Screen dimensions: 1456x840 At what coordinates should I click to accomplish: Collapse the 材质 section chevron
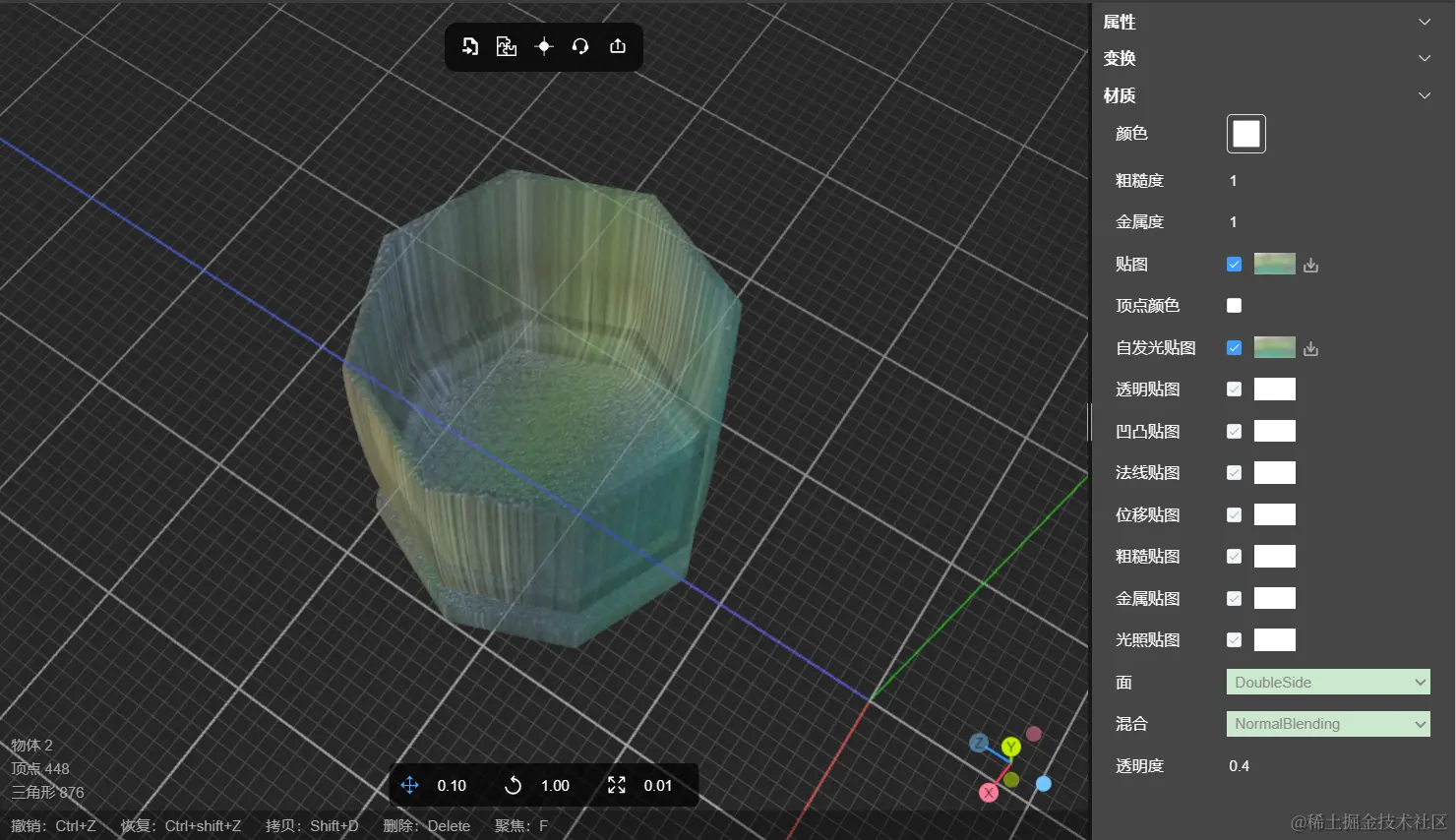point(1425,95)
